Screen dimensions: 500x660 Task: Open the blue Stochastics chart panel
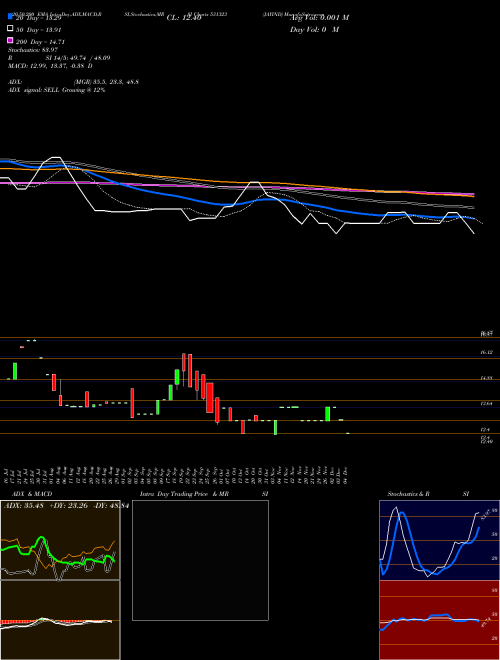pyautogui.click(x=439, y=540)
